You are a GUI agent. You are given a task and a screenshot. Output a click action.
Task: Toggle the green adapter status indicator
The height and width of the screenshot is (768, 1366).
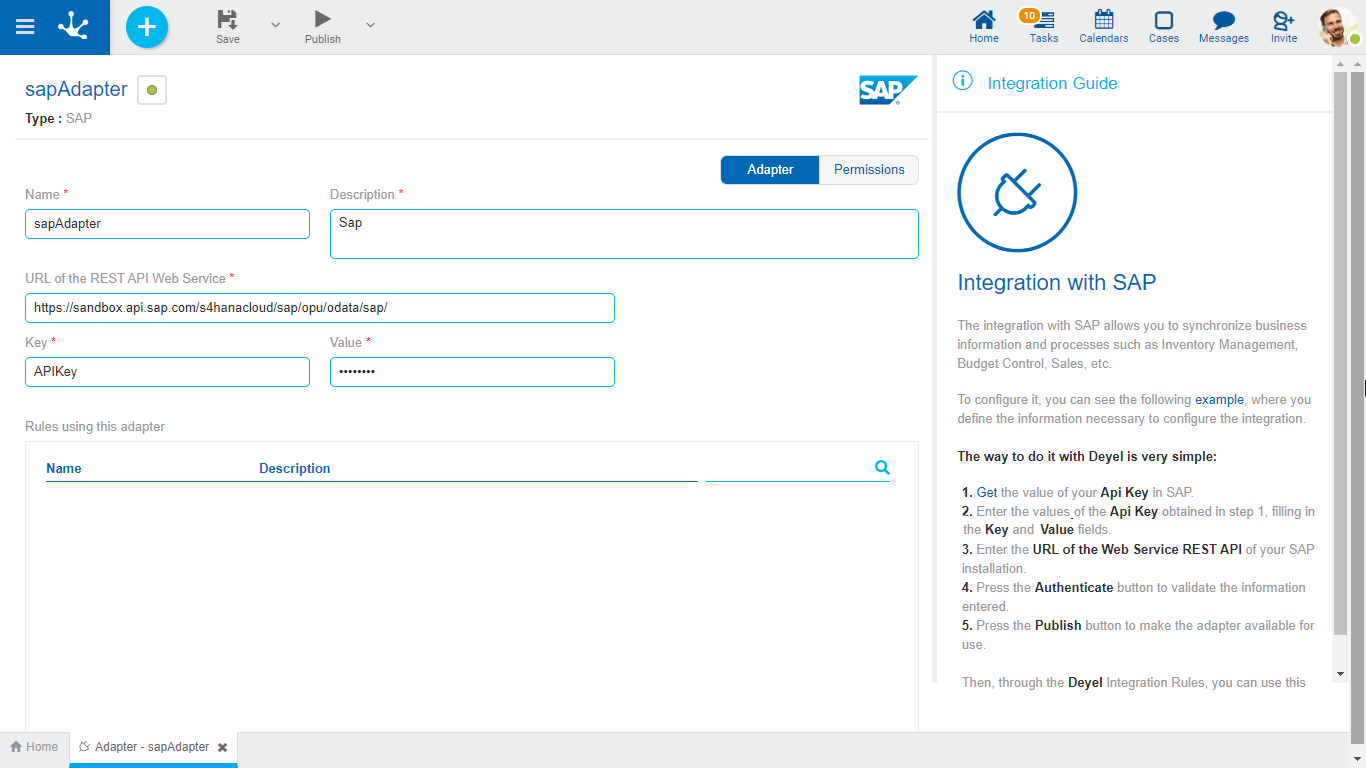(x=152, y=90)
